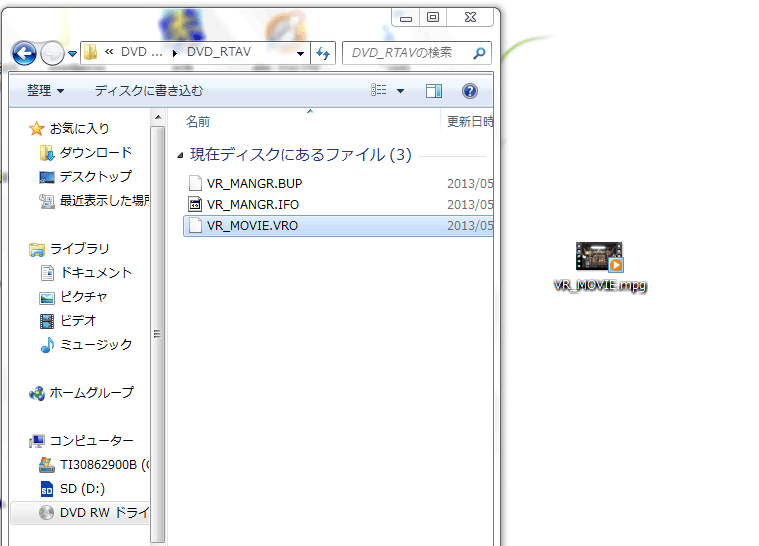Open drive TI30862900B
Image resolution: width=759 pixels, height=546 pixels.
coord(104,465)
